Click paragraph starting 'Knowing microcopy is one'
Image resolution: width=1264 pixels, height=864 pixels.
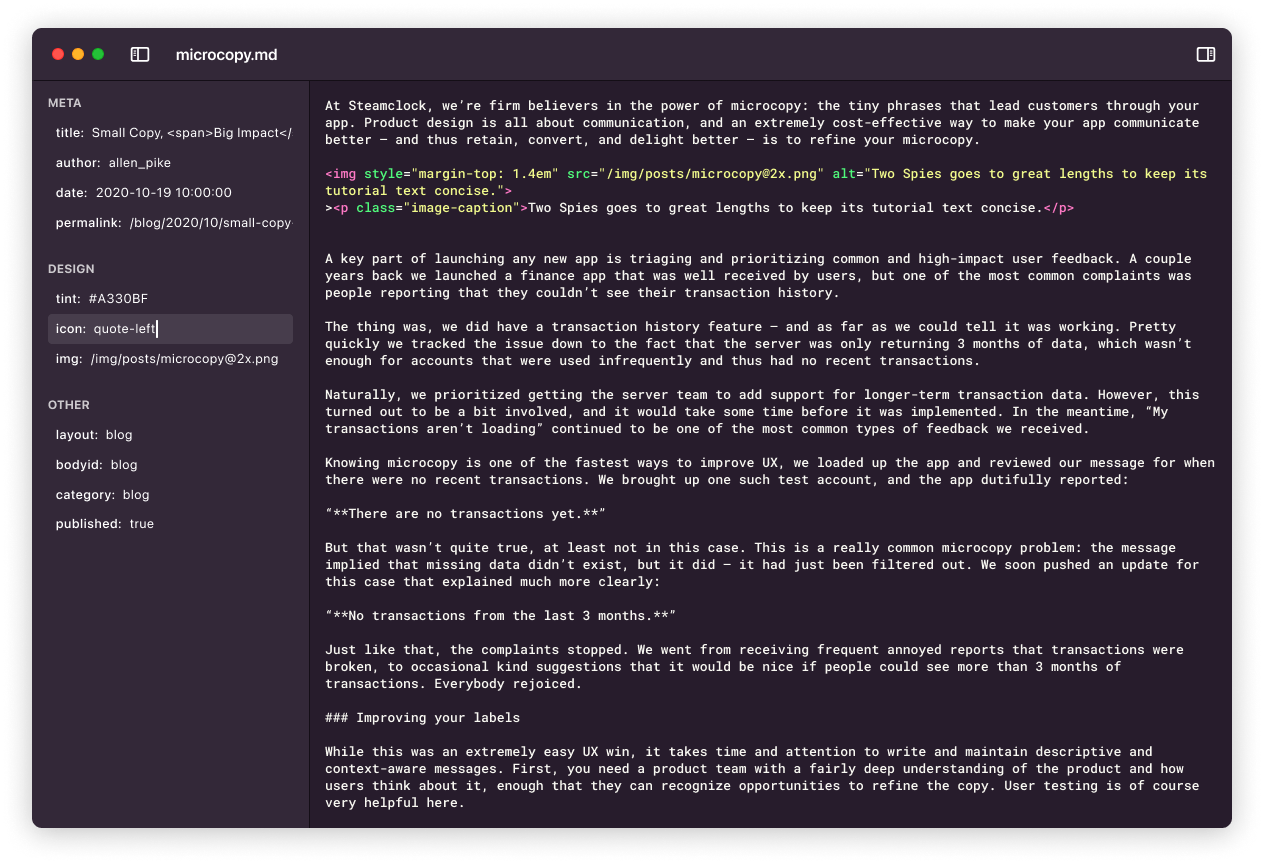(770, 471)
